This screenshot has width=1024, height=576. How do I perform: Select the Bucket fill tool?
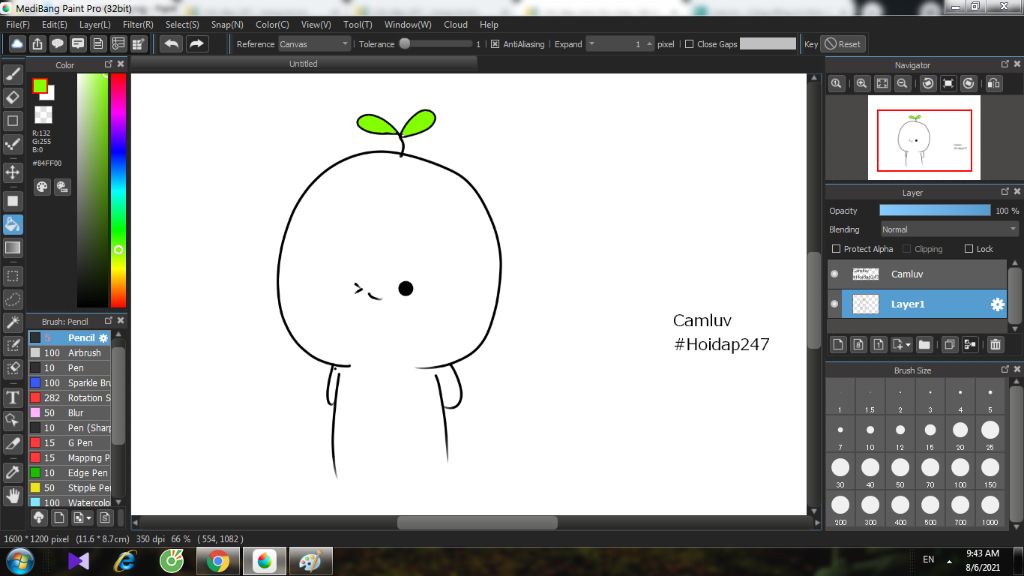12,225
